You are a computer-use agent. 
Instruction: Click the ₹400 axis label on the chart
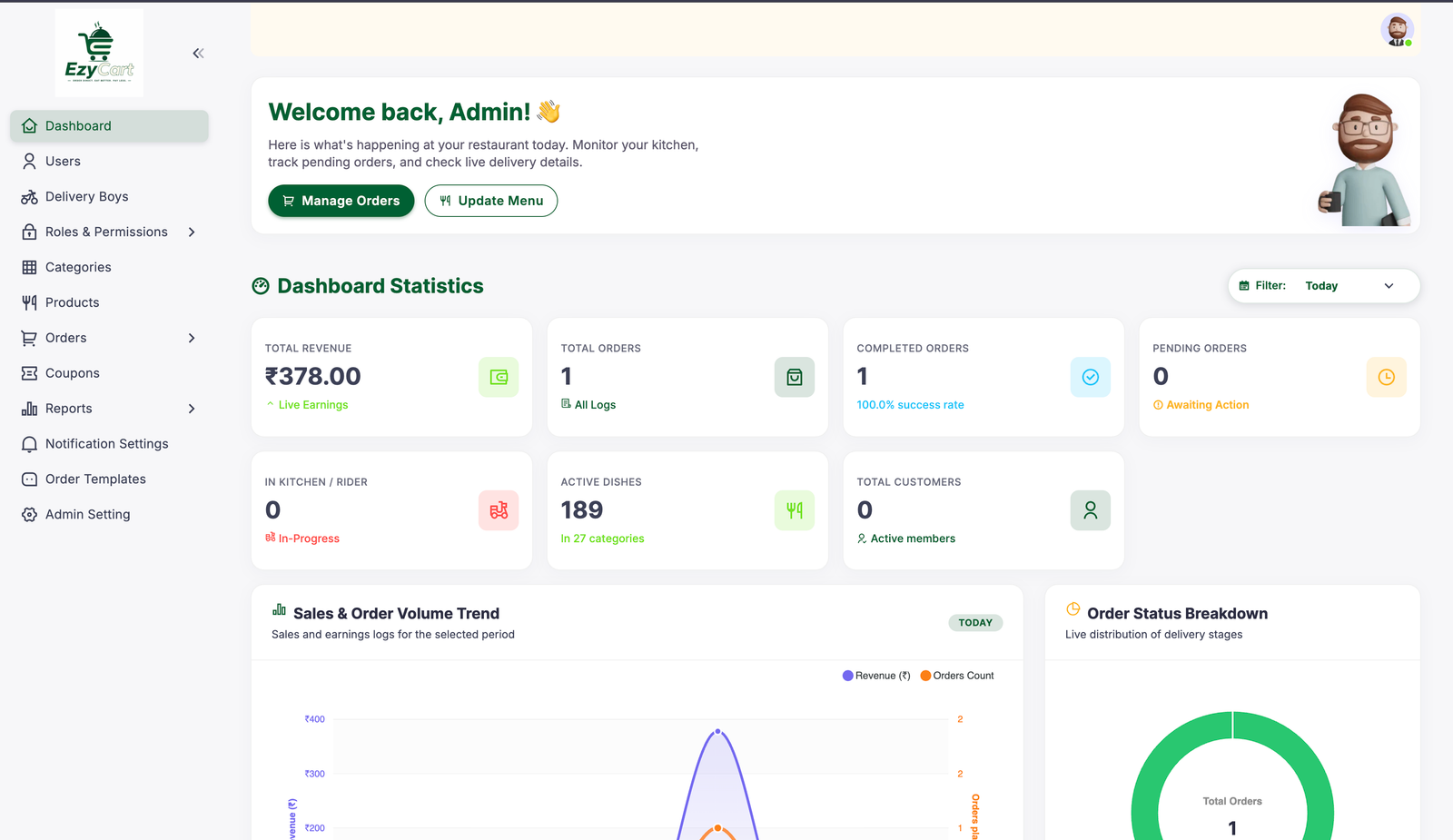pyautogui.click(x=315, y=719)
